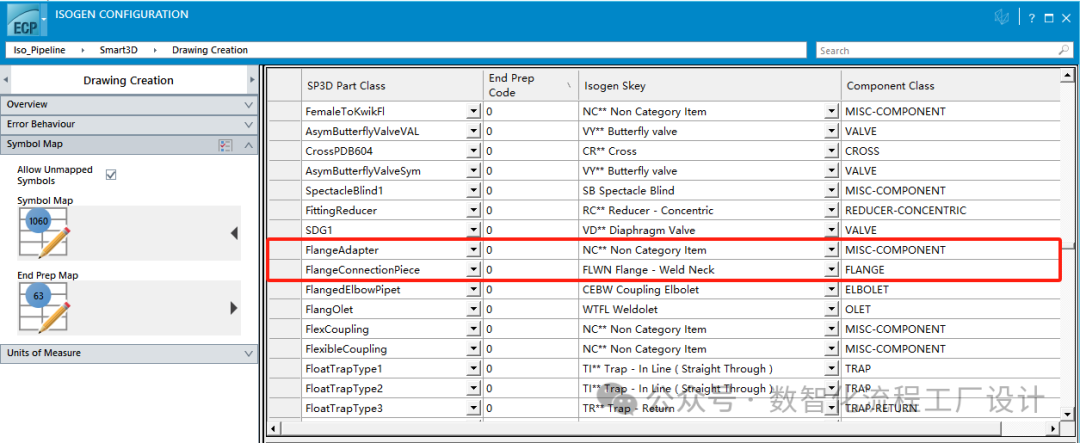
Task: Click the right arrow beside End Prep Map
Action: [x=234, y=308]
